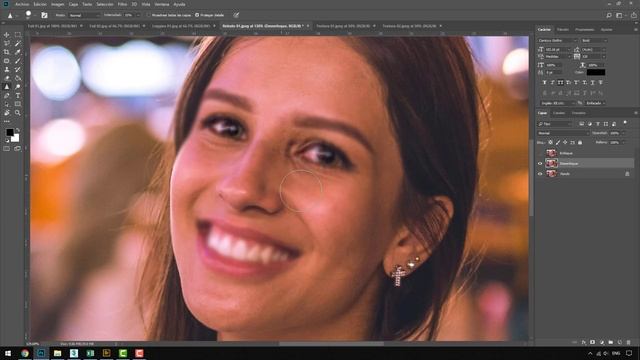Open the edit toolbar three-dots button
Viewport: 640px width, 360px height.
coord(7,121)
